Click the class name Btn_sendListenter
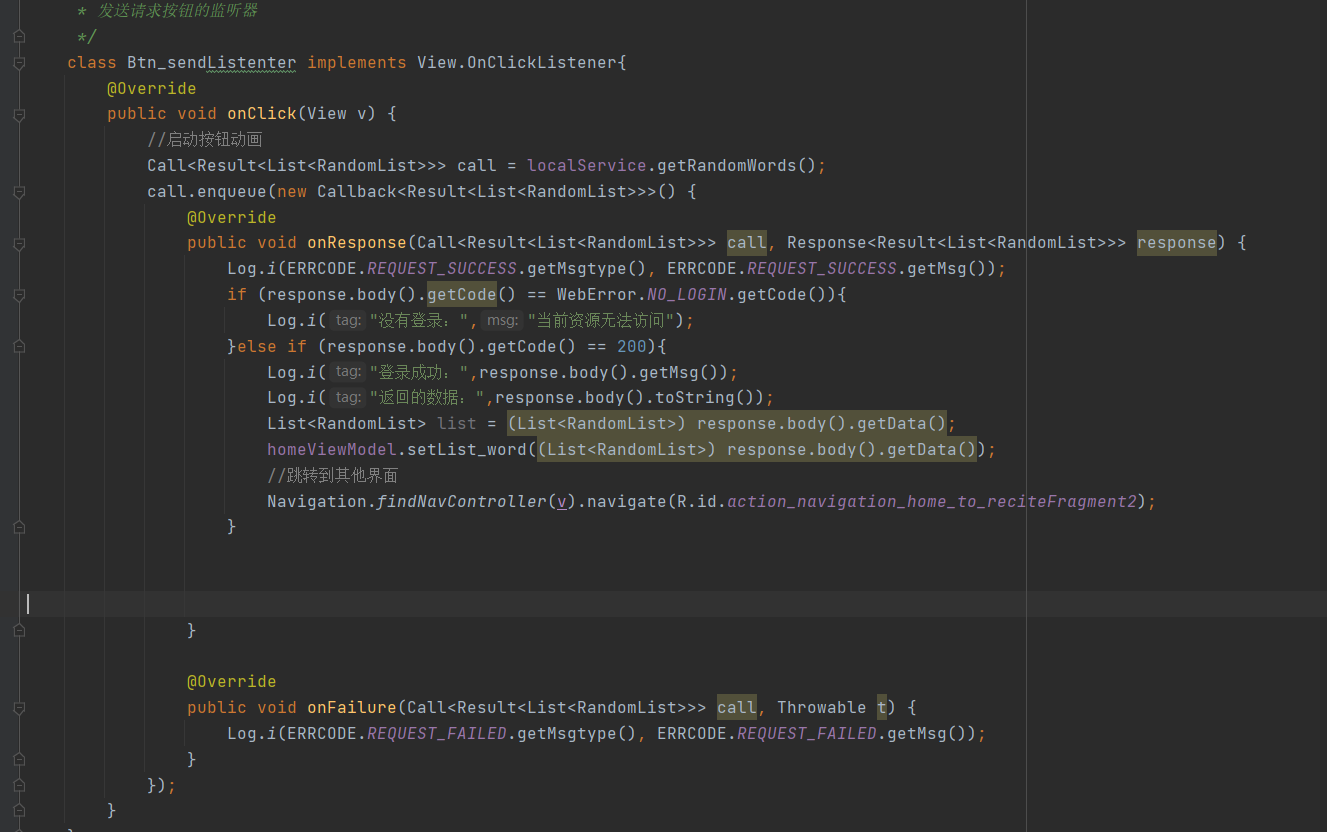This screenshot has height=832, width=1327. click(211, 63)
